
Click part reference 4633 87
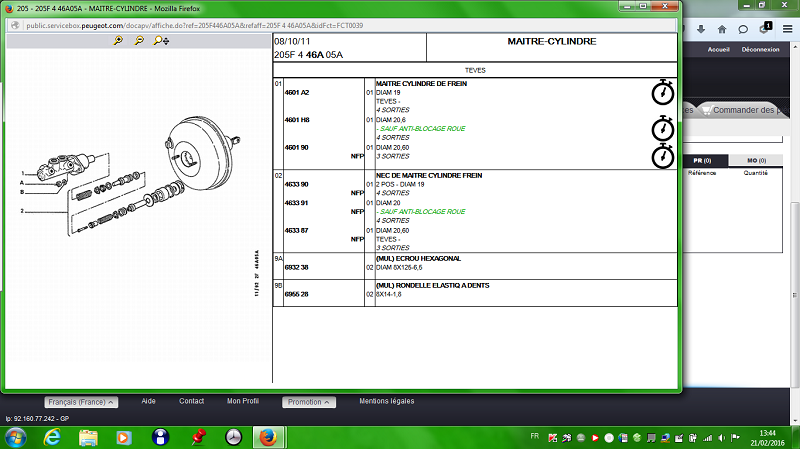click(x=296, y=230)
